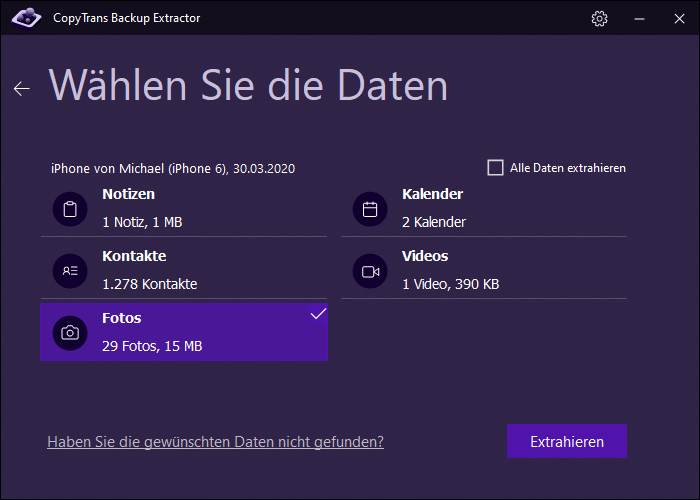This screenshot has width=700, height=500.
Task: Click the Extrahieren button
Action: (x=567, y=441)
